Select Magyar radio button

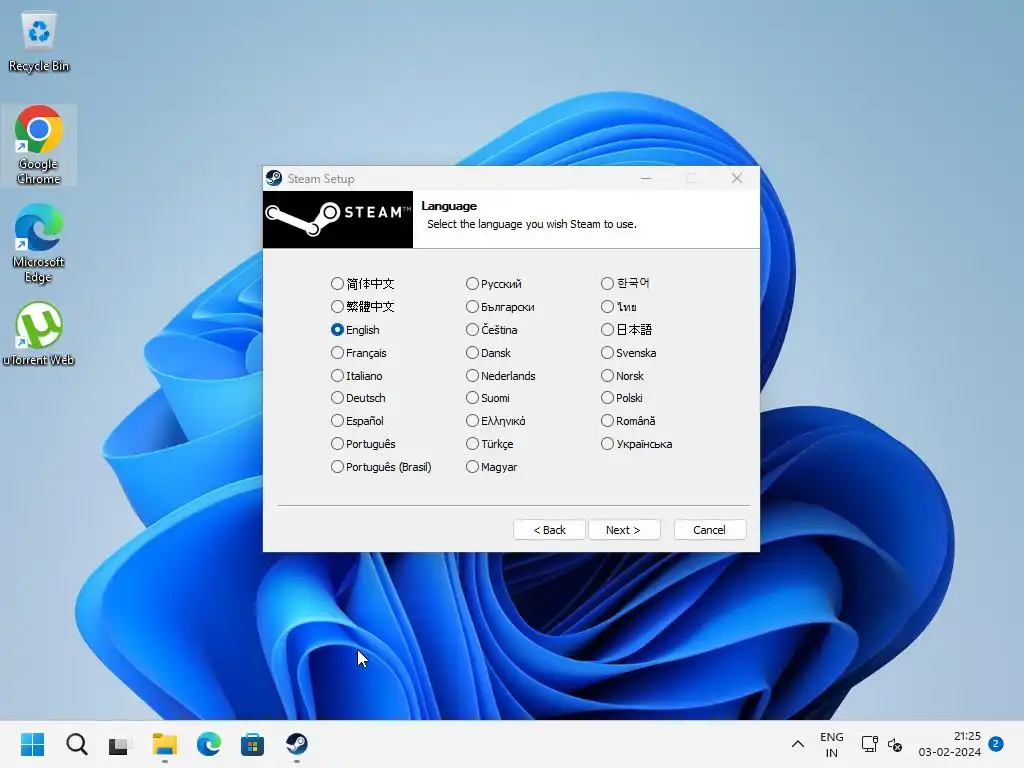click(492, 467)
